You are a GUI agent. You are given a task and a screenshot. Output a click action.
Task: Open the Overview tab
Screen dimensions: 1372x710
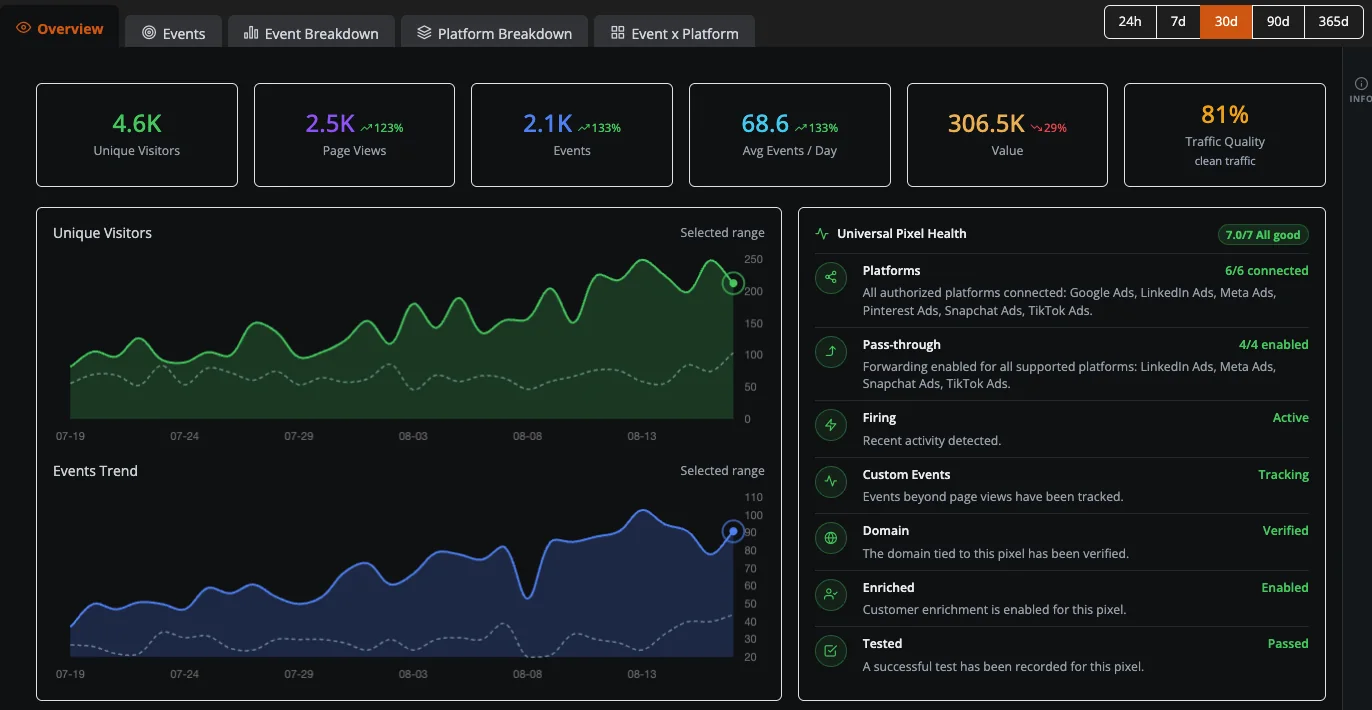(60, 29)
